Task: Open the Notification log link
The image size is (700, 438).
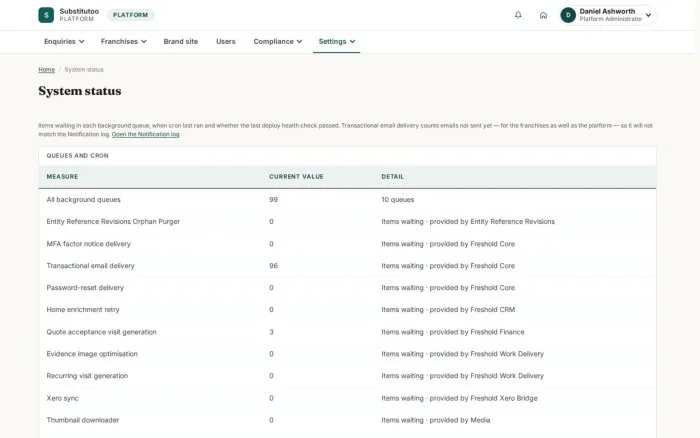Action: pyautogui.click(x=146, y=134)
